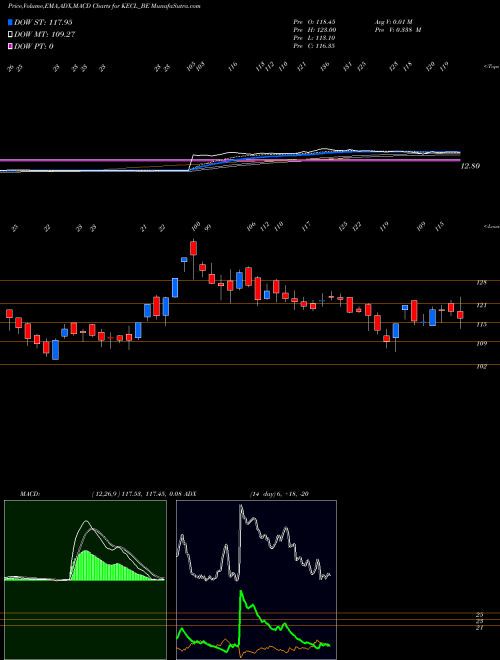
Task: Open the MACD histogram panel
Action: pos(85,580)
